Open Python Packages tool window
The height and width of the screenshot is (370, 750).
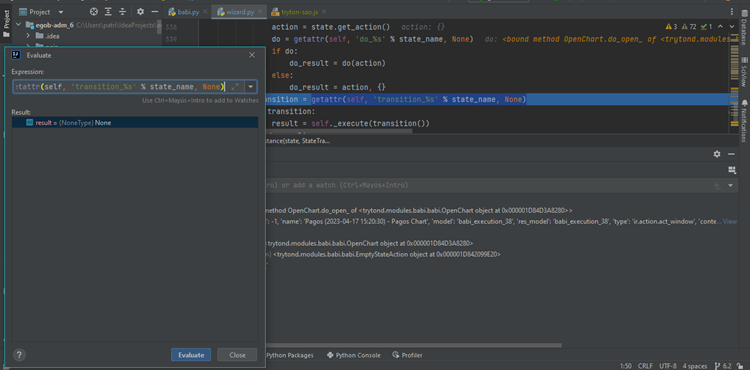click(290, 355)
